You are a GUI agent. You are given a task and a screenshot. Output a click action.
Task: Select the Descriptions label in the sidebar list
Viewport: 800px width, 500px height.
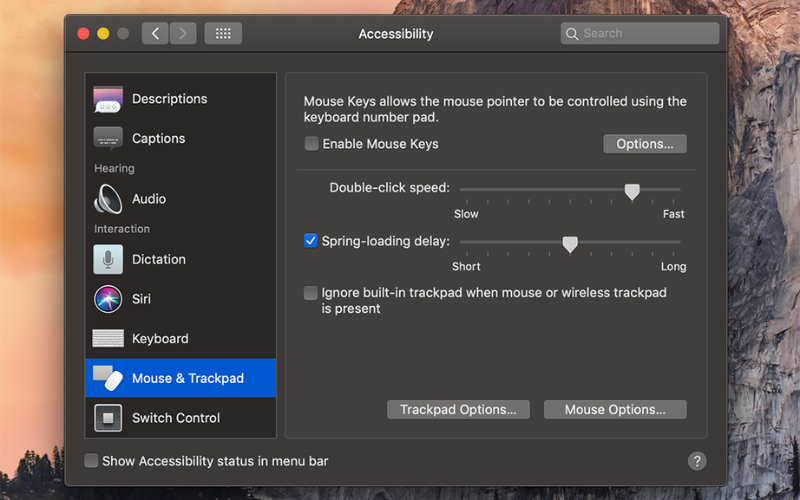click(170, 98)
